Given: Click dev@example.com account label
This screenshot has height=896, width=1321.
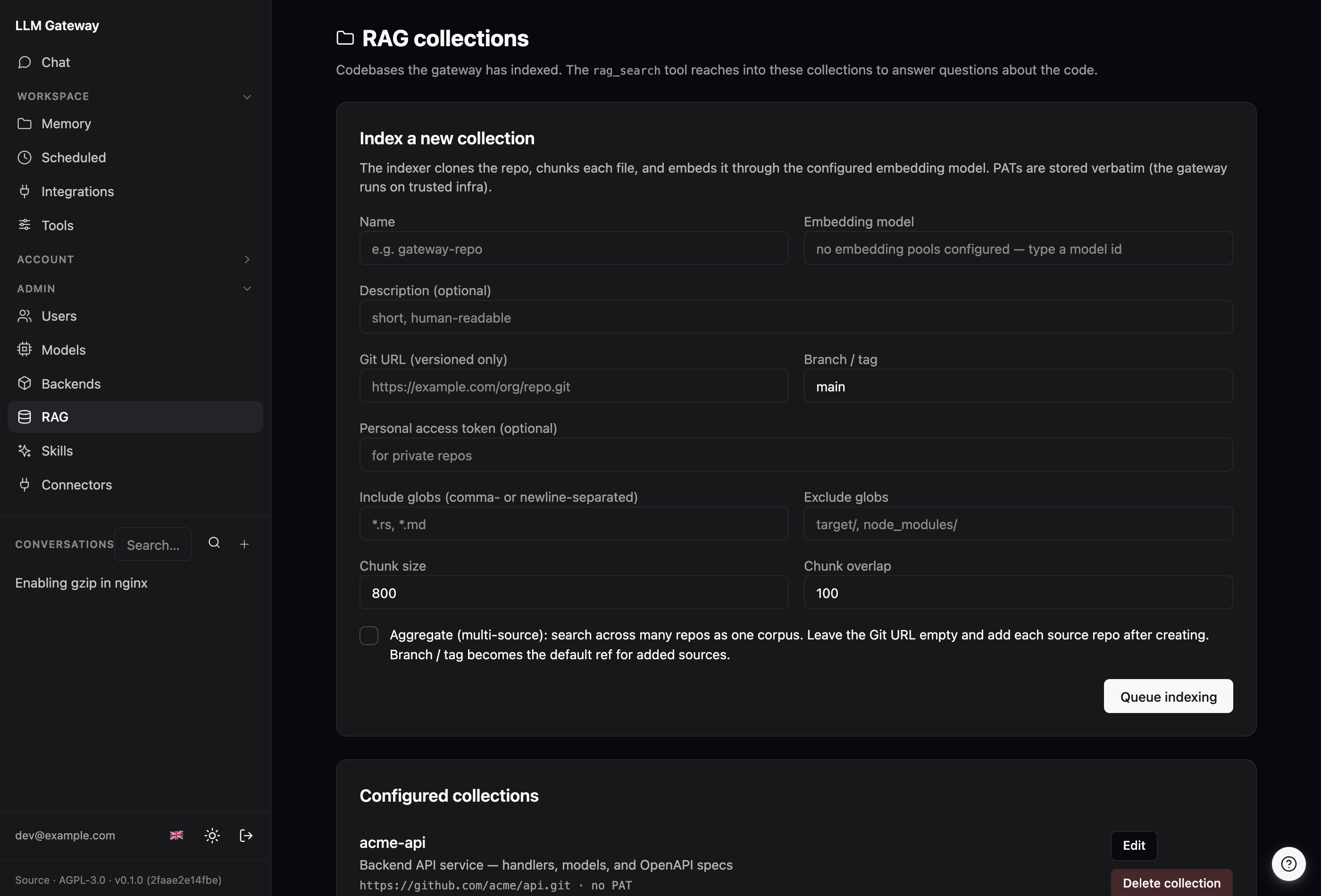Looking at the screenshot, I should point(66,835).
